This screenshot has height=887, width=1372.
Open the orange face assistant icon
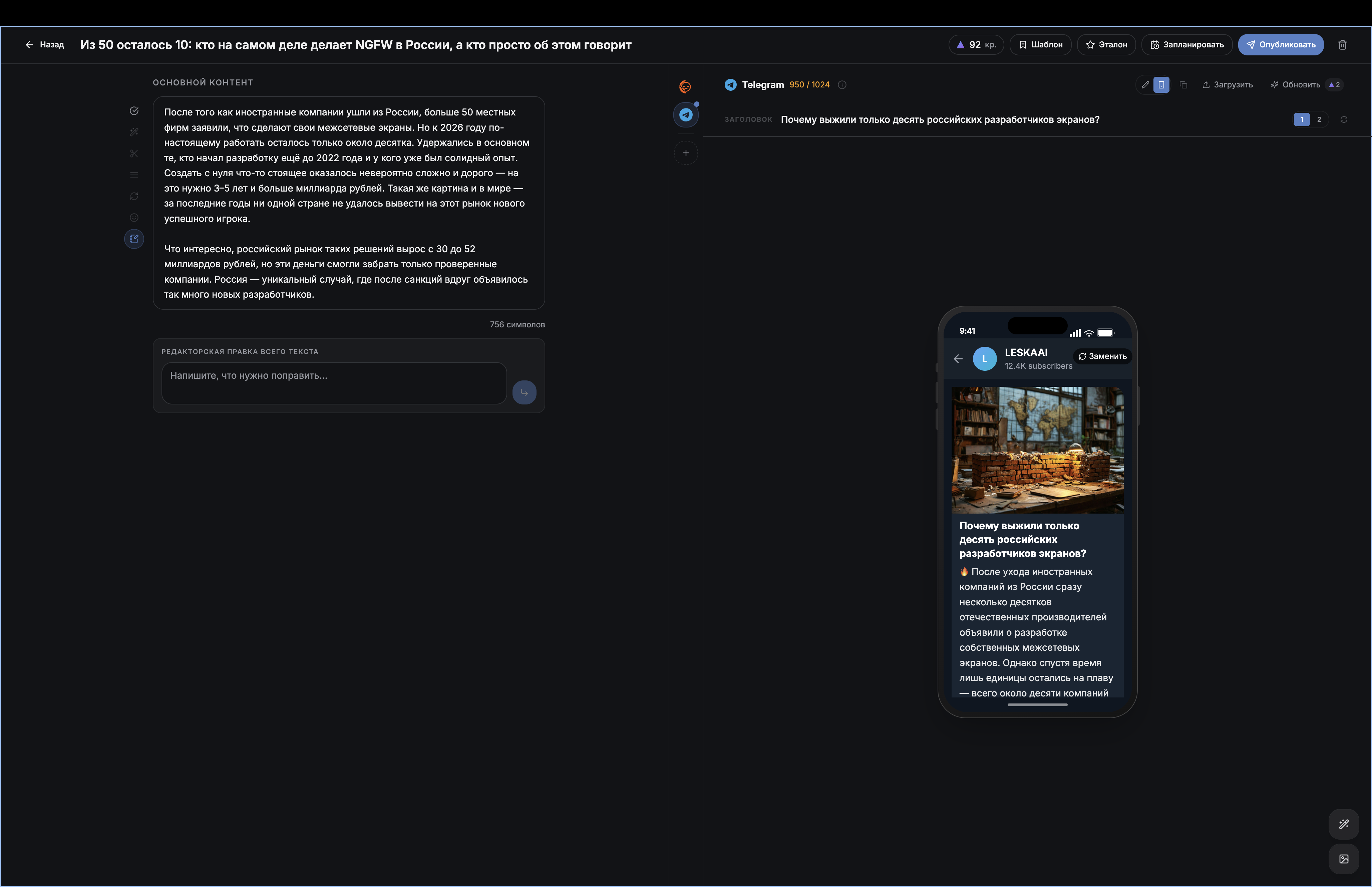pos(685,87)
